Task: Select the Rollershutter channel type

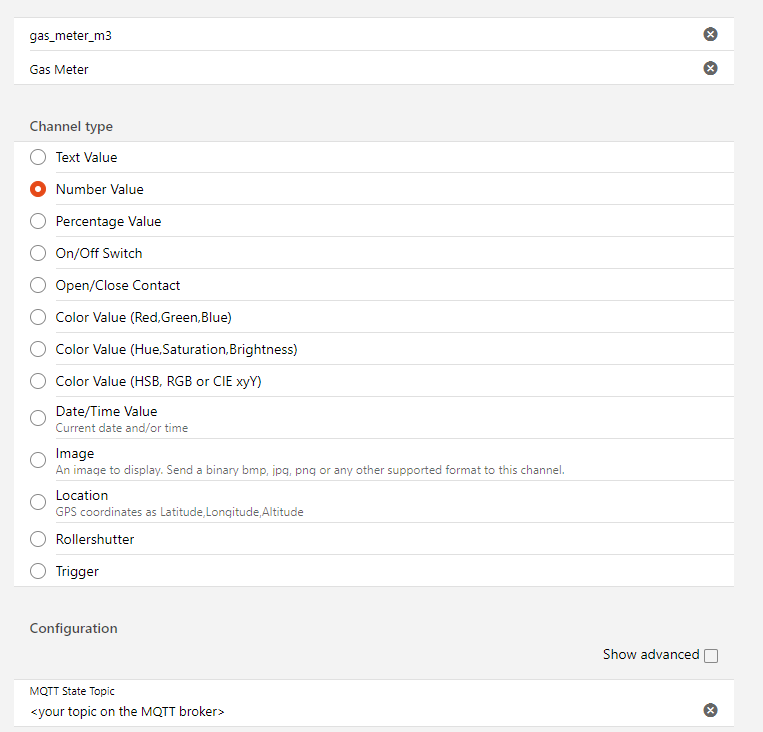Action: pos(38,539)
